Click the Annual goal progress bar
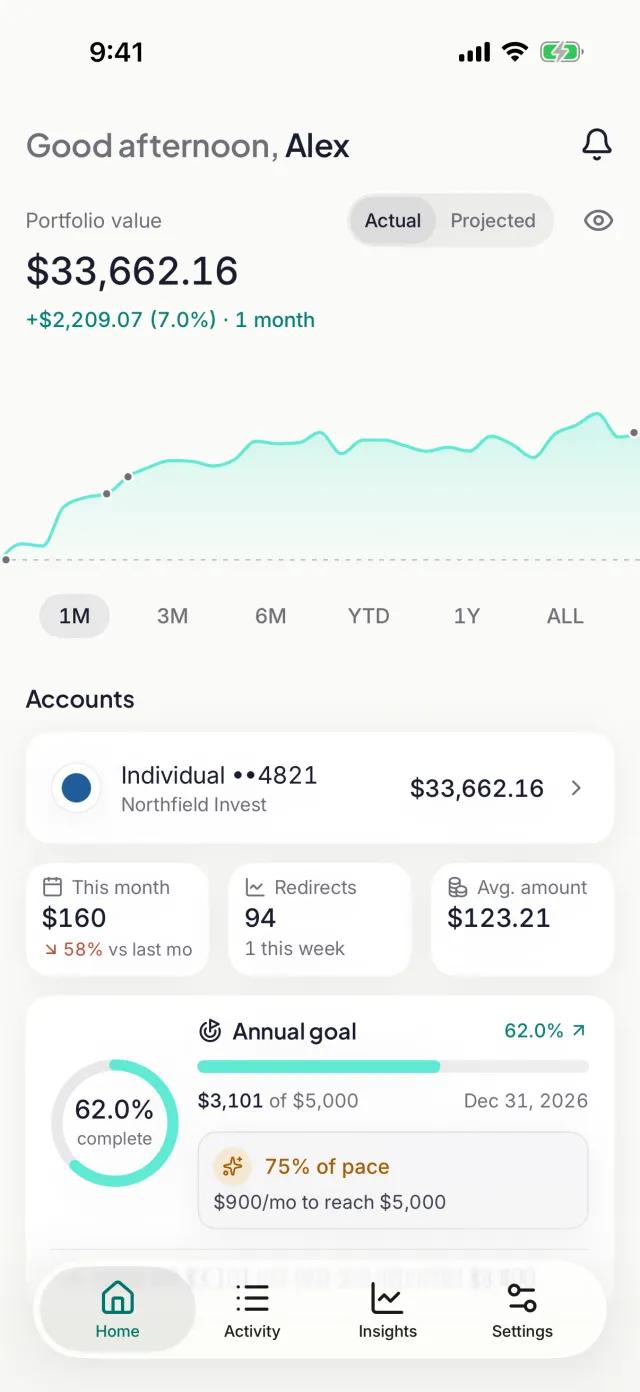The height and width of the screenshot is (1392, 640). point(393,1067)
